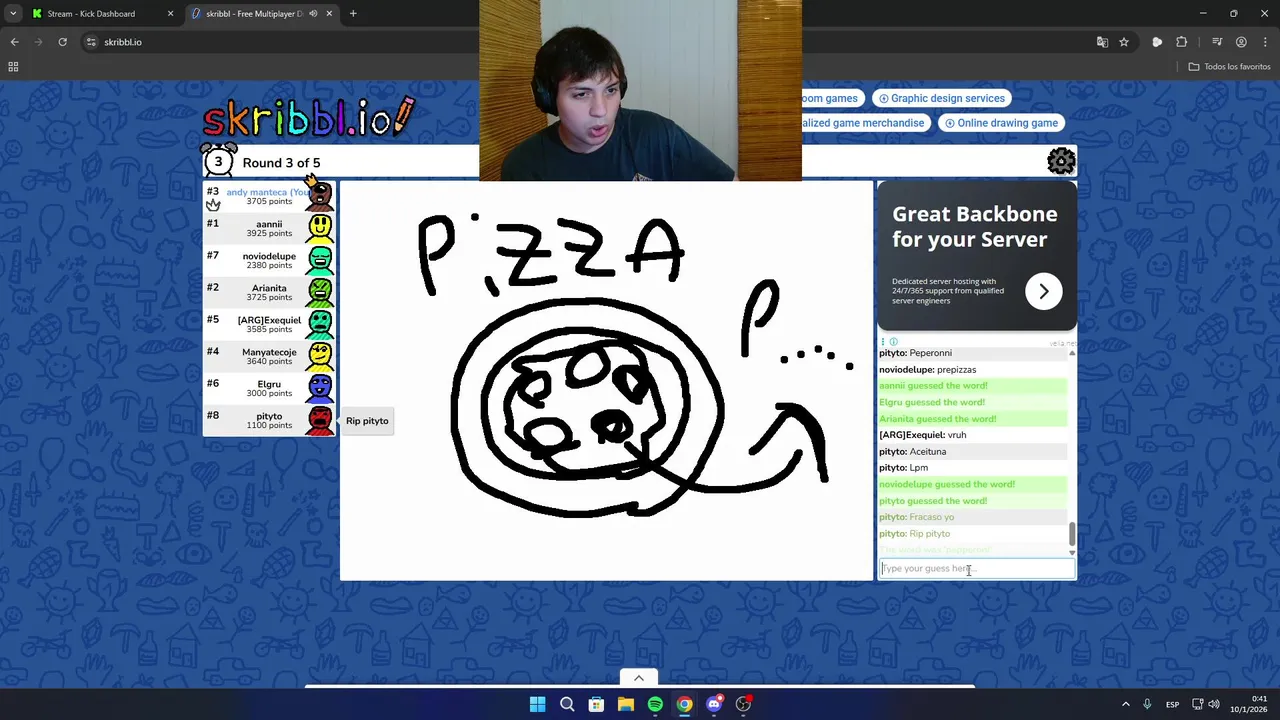Open Chrome apps grid in bookmarks bar

pyautogui.click(x=13, y=67)
